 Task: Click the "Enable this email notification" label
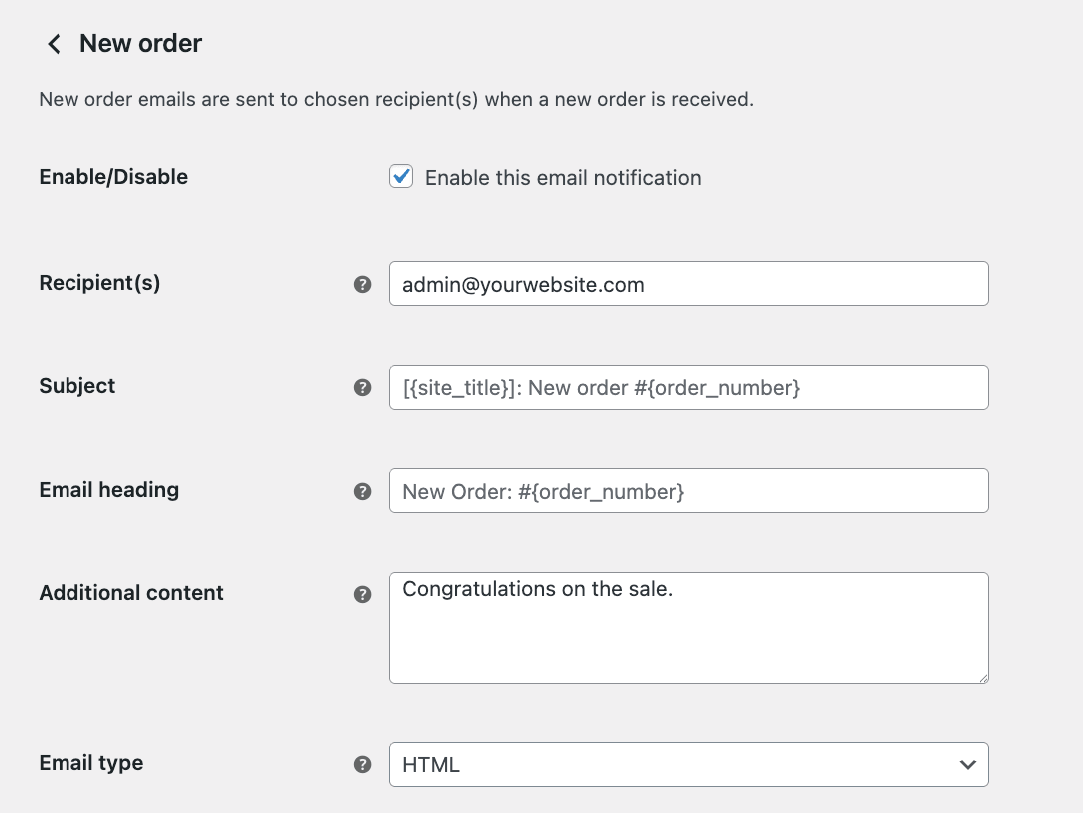563,178
